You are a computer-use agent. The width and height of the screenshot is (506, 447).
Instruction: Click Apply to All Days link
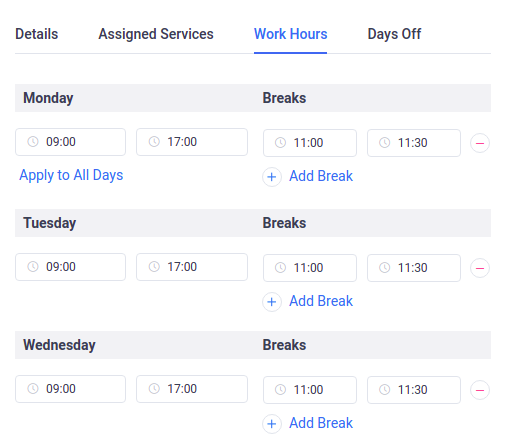(x=71, y=175)
